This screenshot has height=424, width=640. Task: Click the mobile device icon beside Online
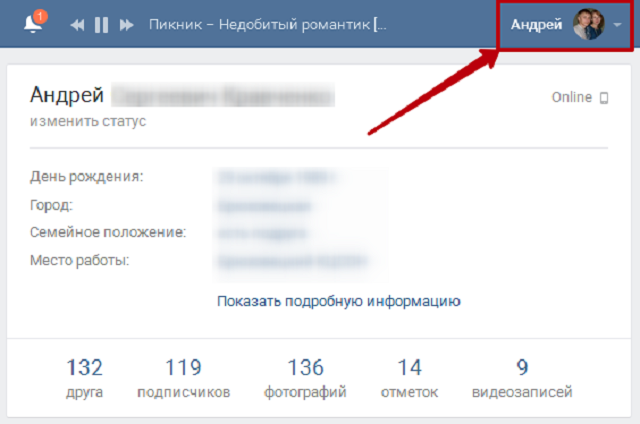(604, 98)
